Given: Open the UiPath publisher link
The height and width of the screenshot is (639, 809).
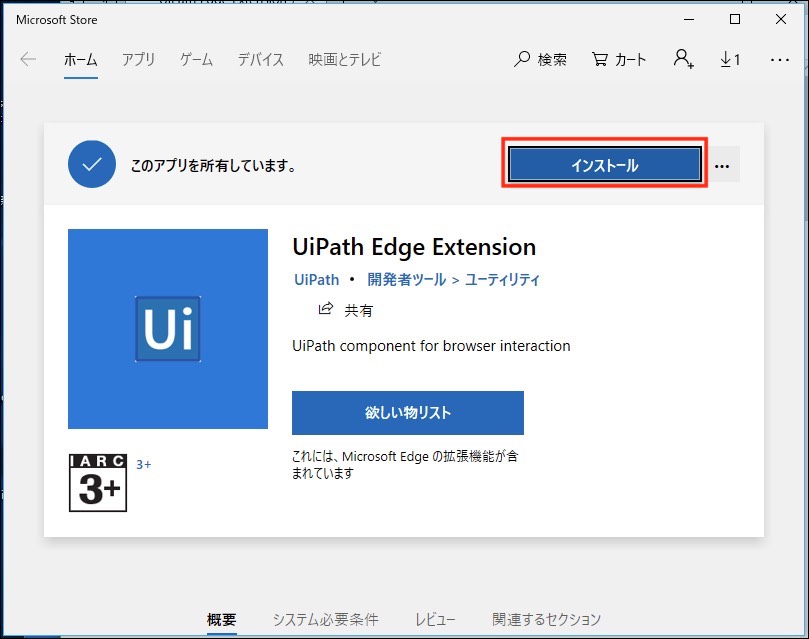Looking at the screenshot, I should click(x=316, y=280).
